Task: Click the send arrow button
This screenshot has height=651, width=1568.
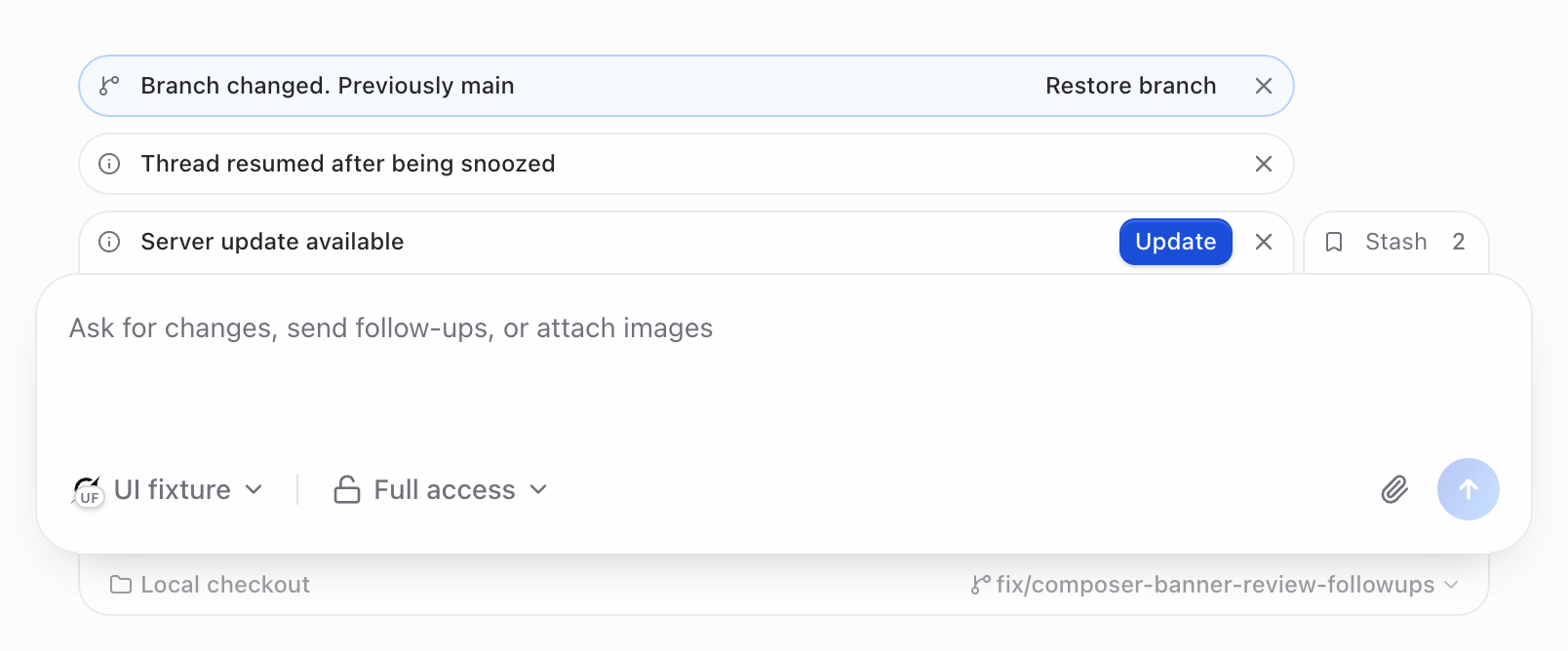Action: (1469, 489)
